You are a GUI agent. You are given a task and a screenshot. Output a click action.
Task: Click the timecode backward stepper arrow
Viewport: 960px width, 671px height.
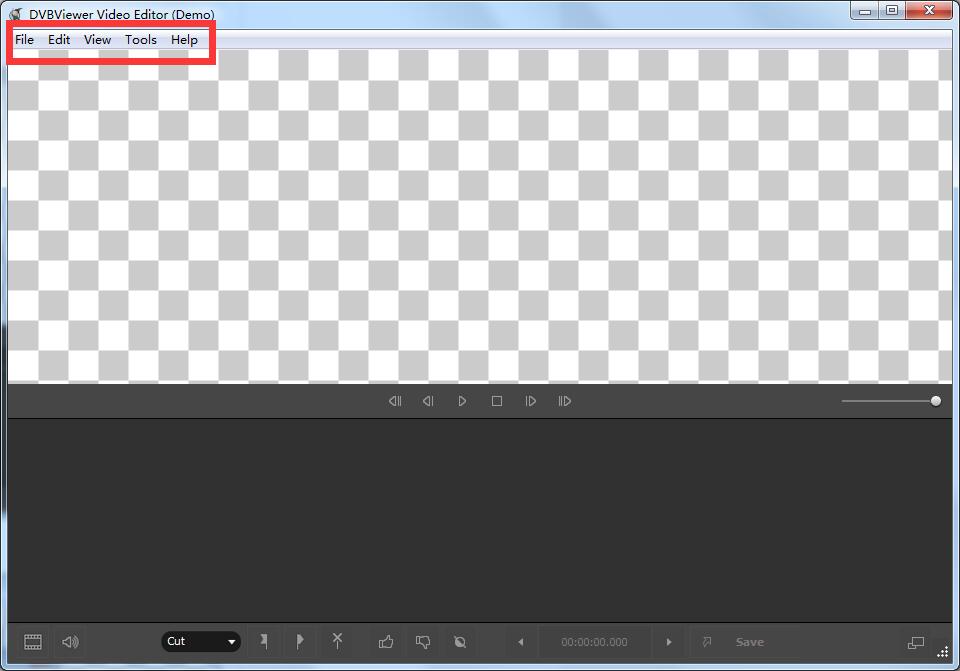tap(520, 642)
